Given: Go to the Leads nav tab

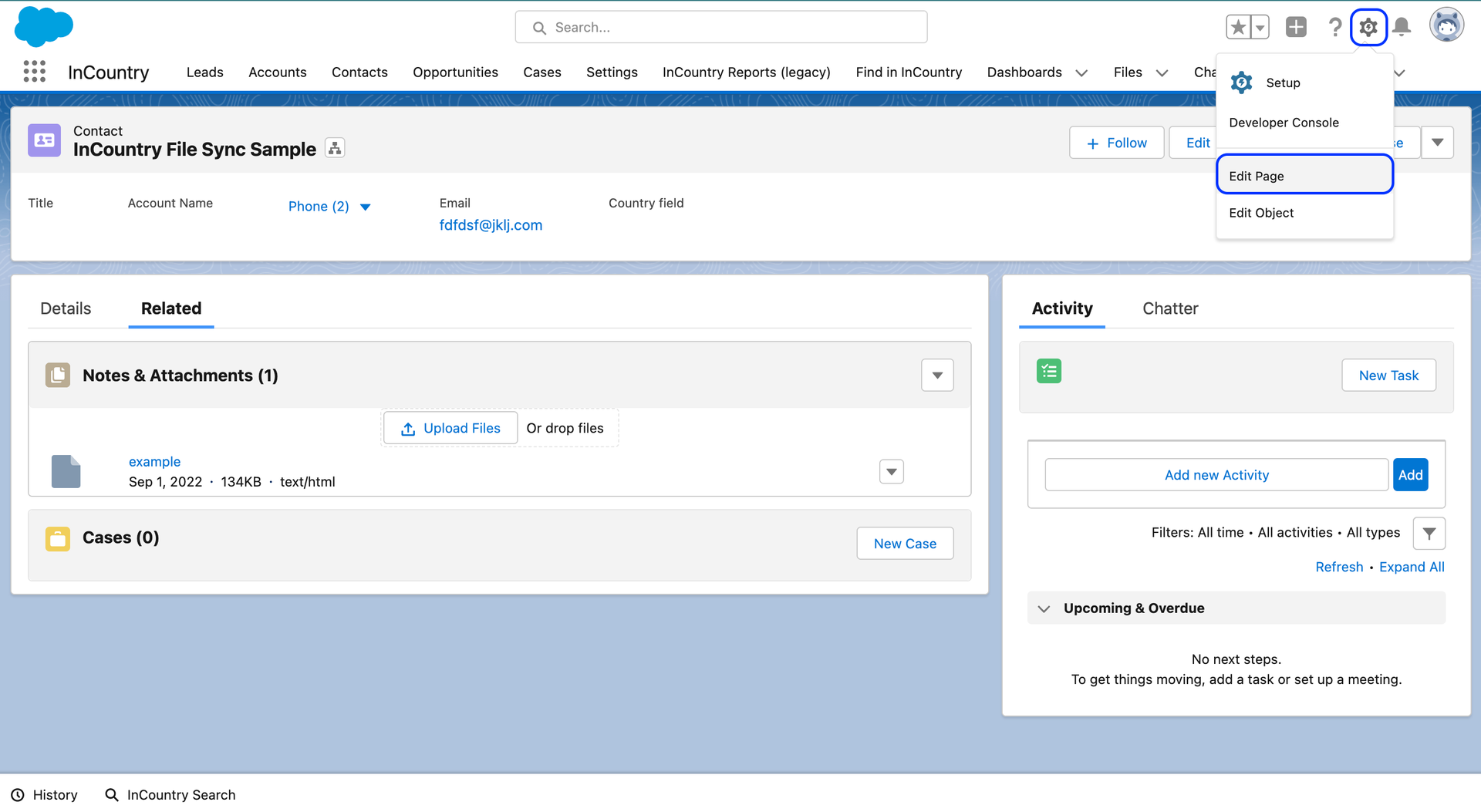Looking at the screenshot, I should pyautogui.click(x=205, y=72).
